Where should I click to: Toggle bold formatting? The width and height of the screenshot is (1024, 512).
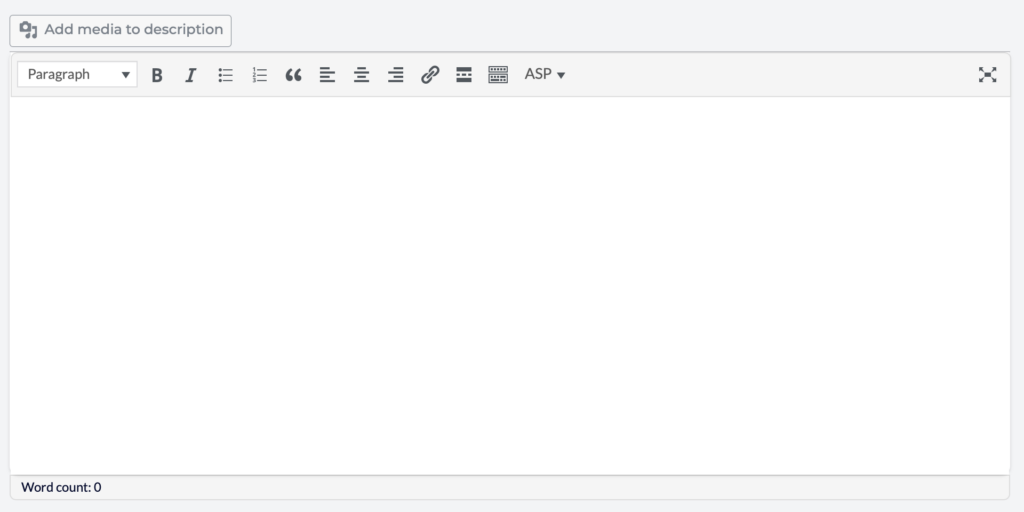[x=157, y=75]
